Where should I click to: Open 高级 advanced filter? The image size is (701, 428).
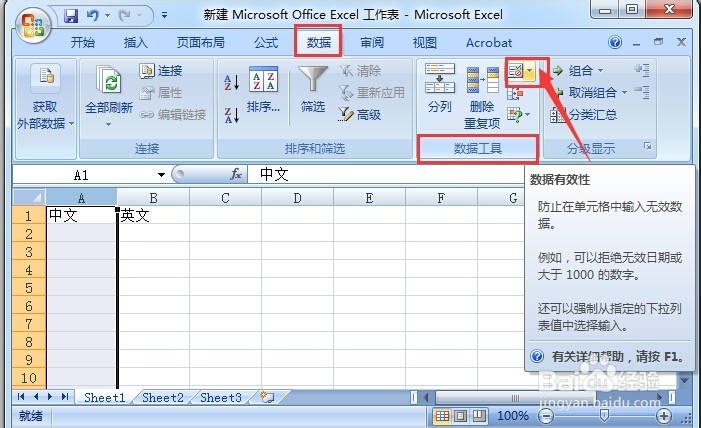pos(360,115)
